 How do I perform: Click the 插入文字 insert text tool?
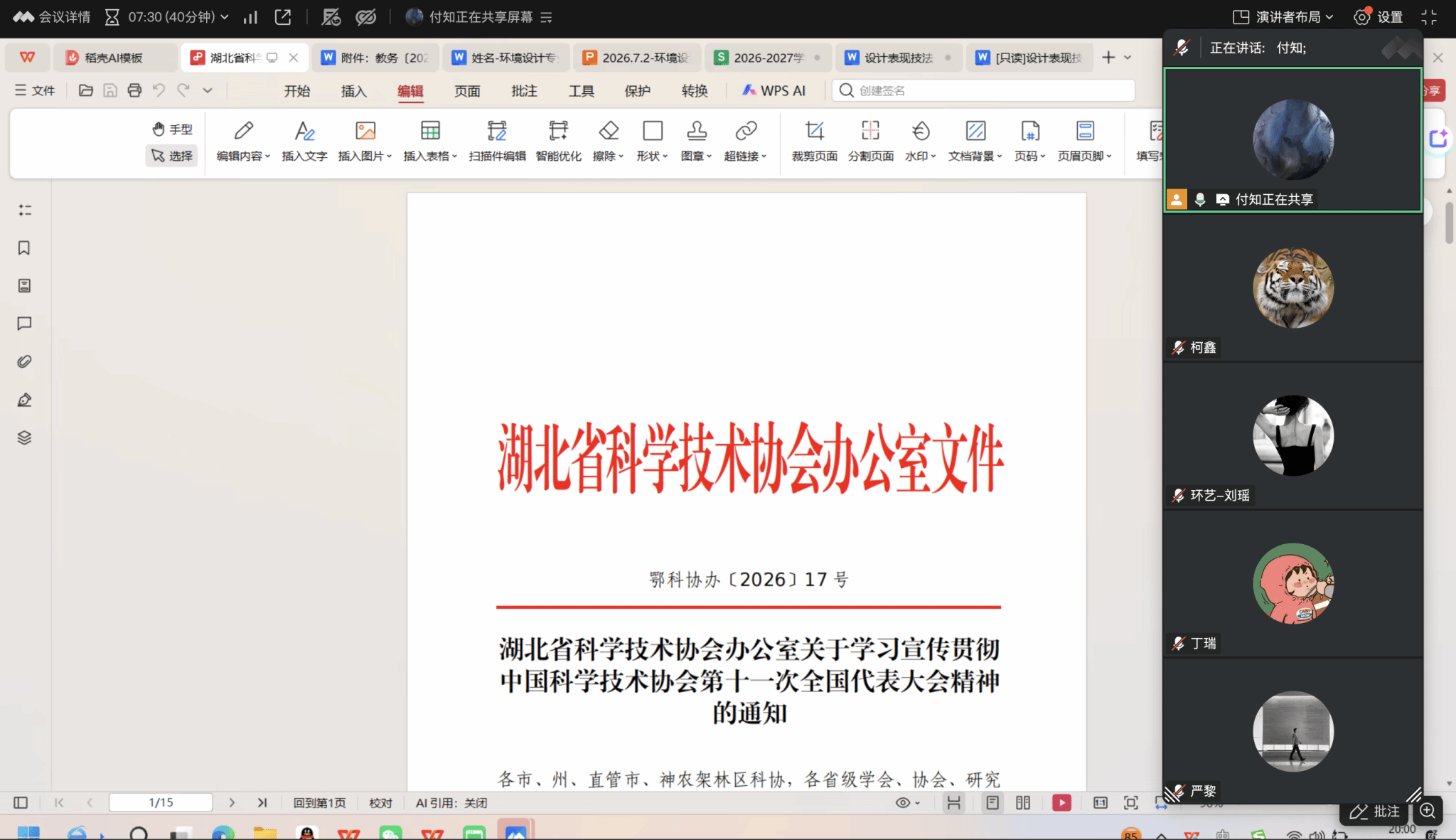point(304,141)
